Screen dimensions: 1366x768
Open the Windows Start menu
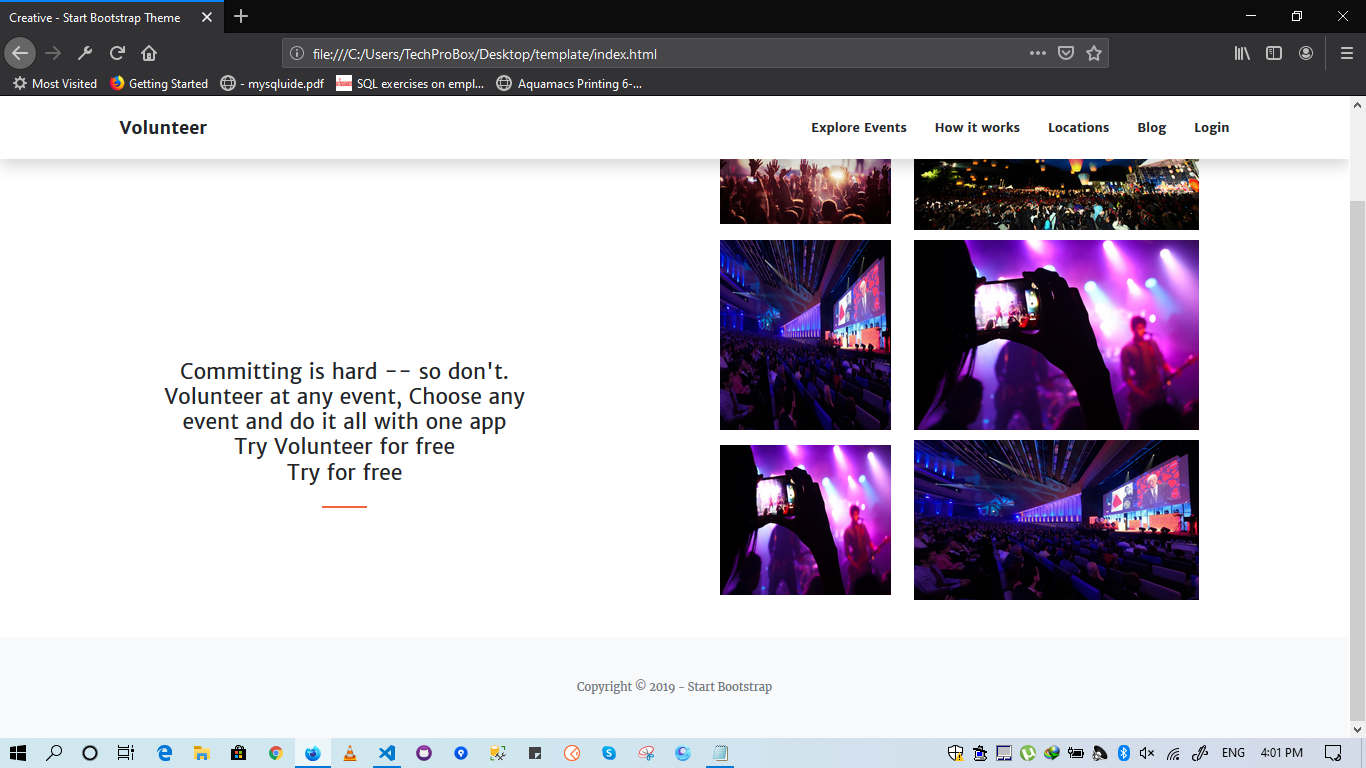pyautogui.click(x=18, y=753)
